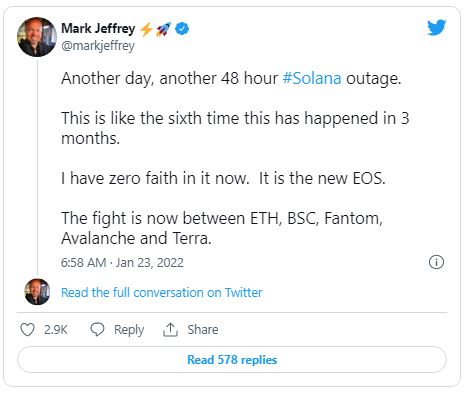The height and width of the screenshot is (396, 466).
Task: Click the blue verified checkmark badge
Action: click(x=182, y=29)
